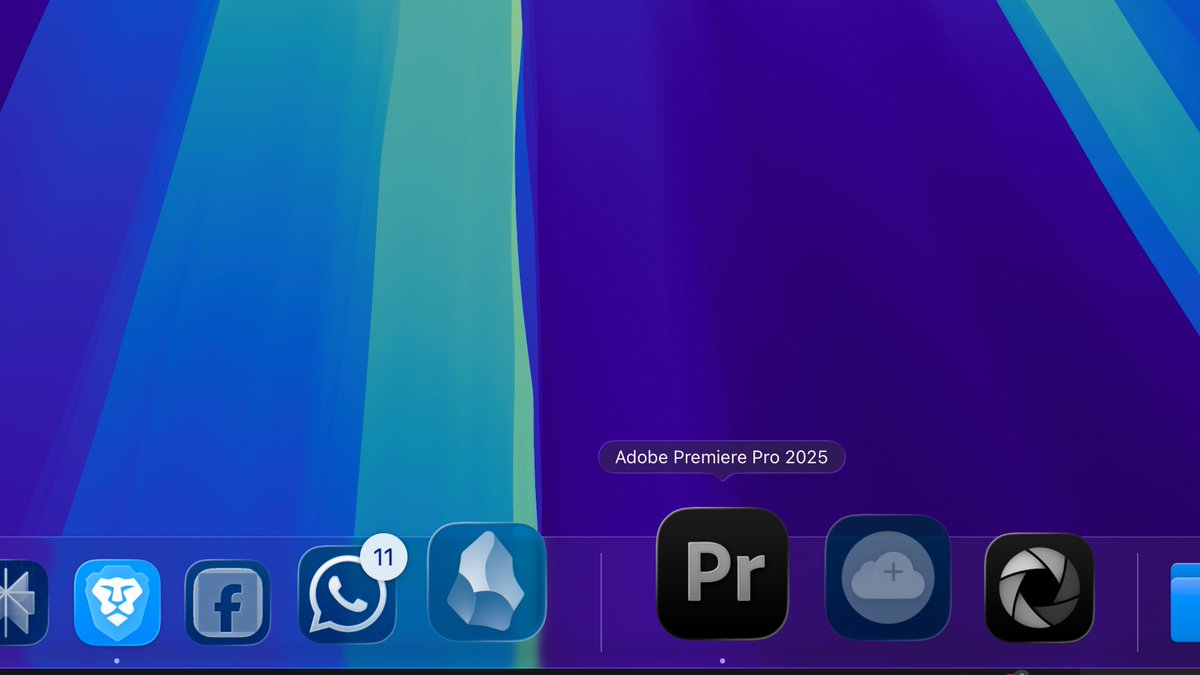Launch Adobe Premiere Pro 2025
Image resolution: width=1200 pixels, height=675 pixels.
click(x=722, y=574)
